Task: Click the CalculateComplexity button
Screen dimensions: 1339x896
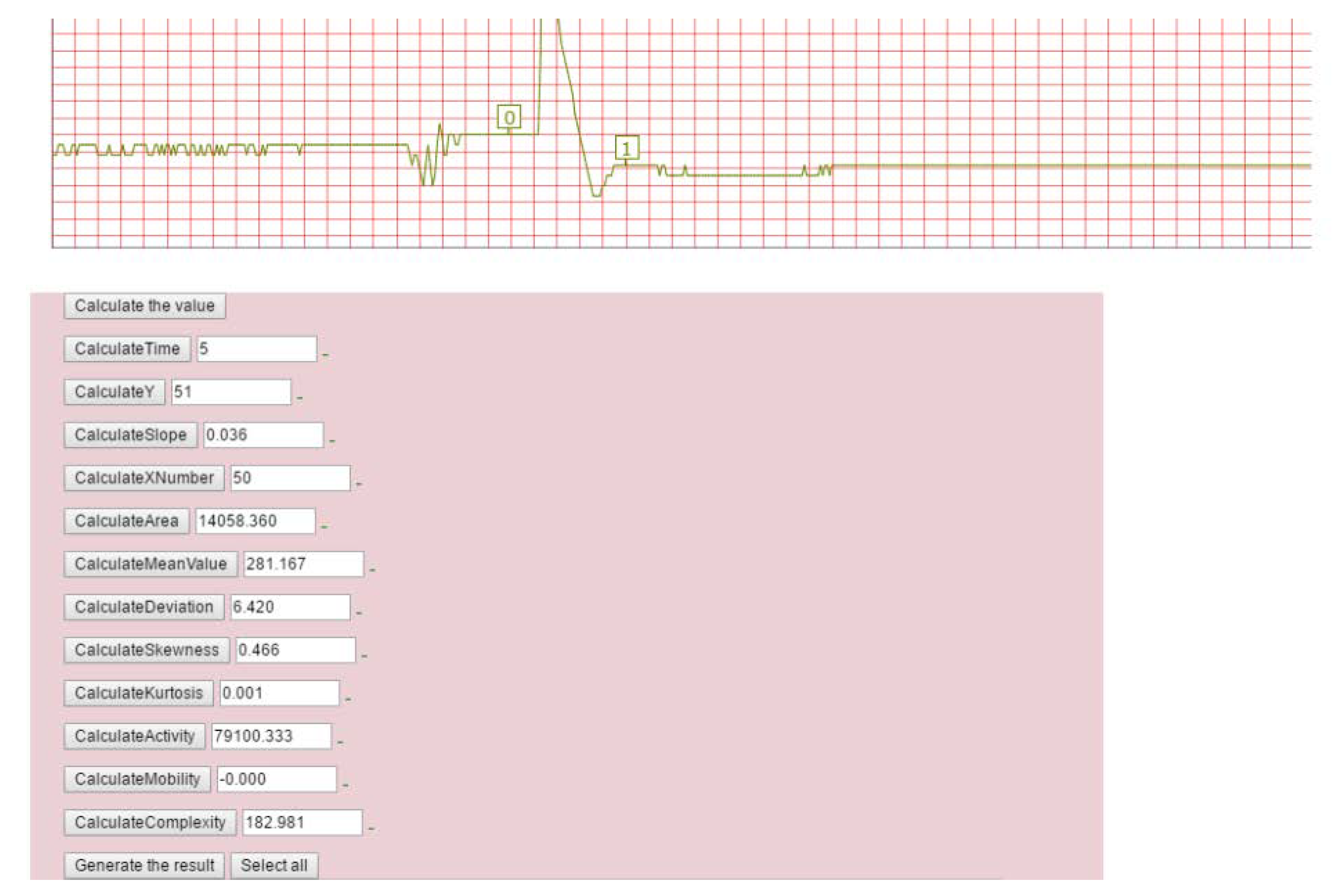Action: pos(150,822)
